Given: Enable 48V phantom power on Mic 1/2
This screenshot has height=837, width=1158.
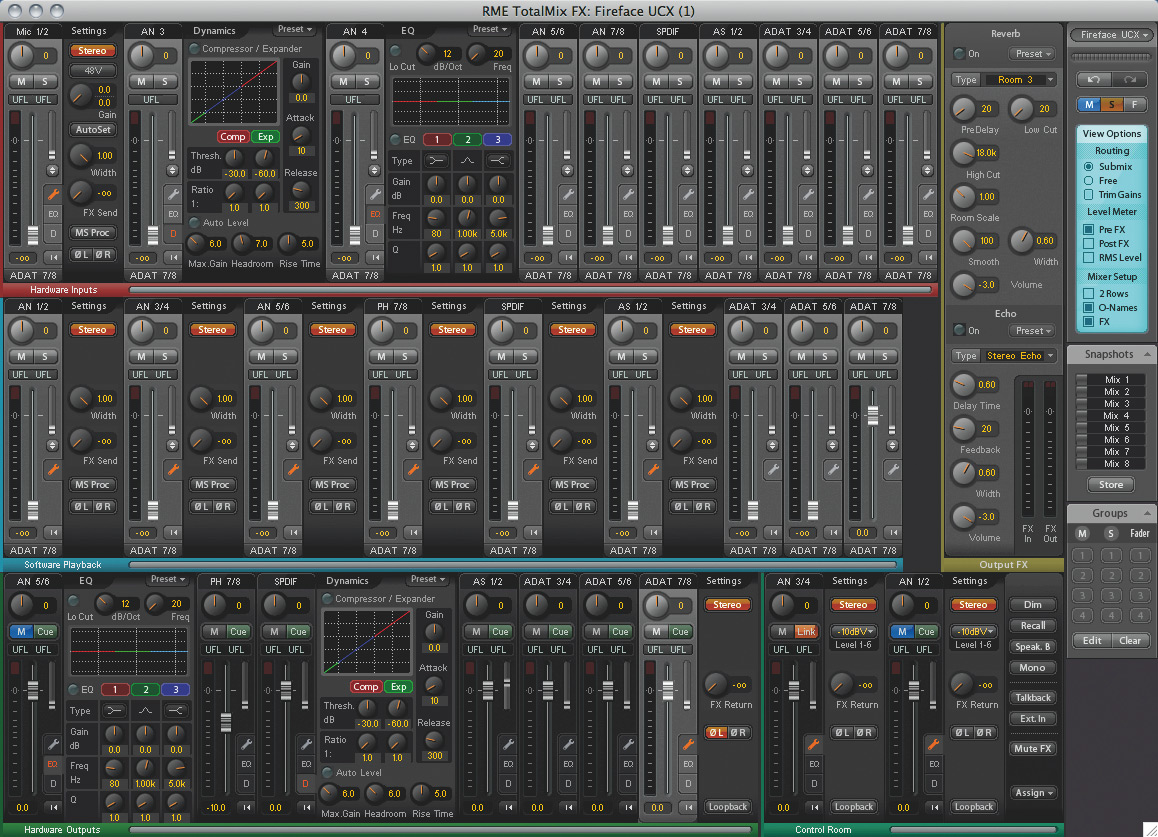Looking at the screenshot, I should pyautogui.click(x=92, y=70).
